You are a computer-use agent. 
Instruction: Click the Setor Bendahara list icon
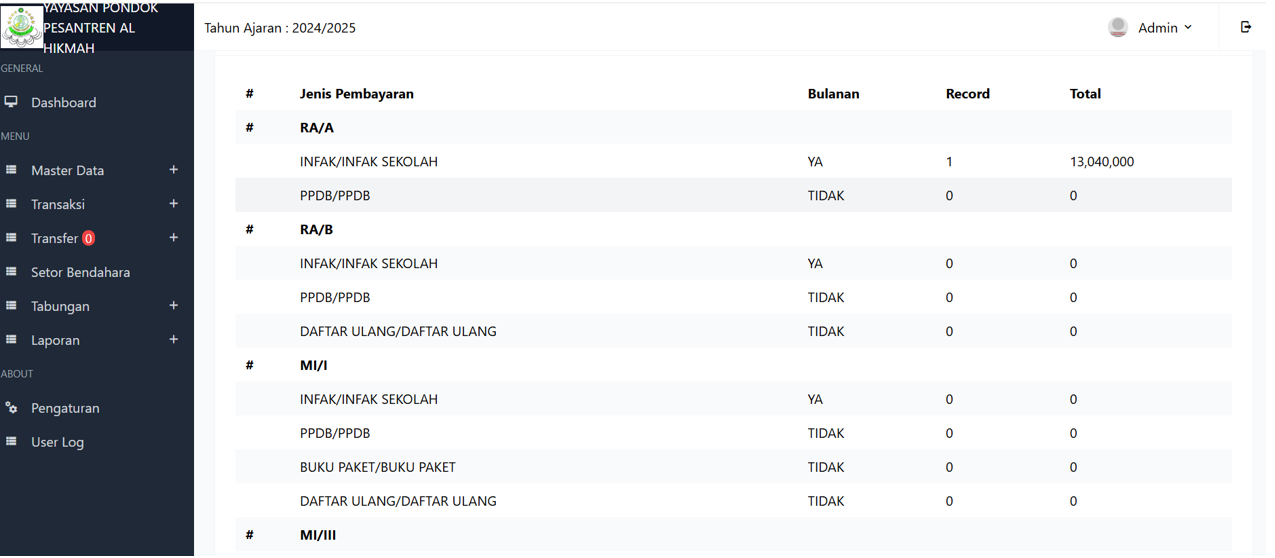[11, 272]
